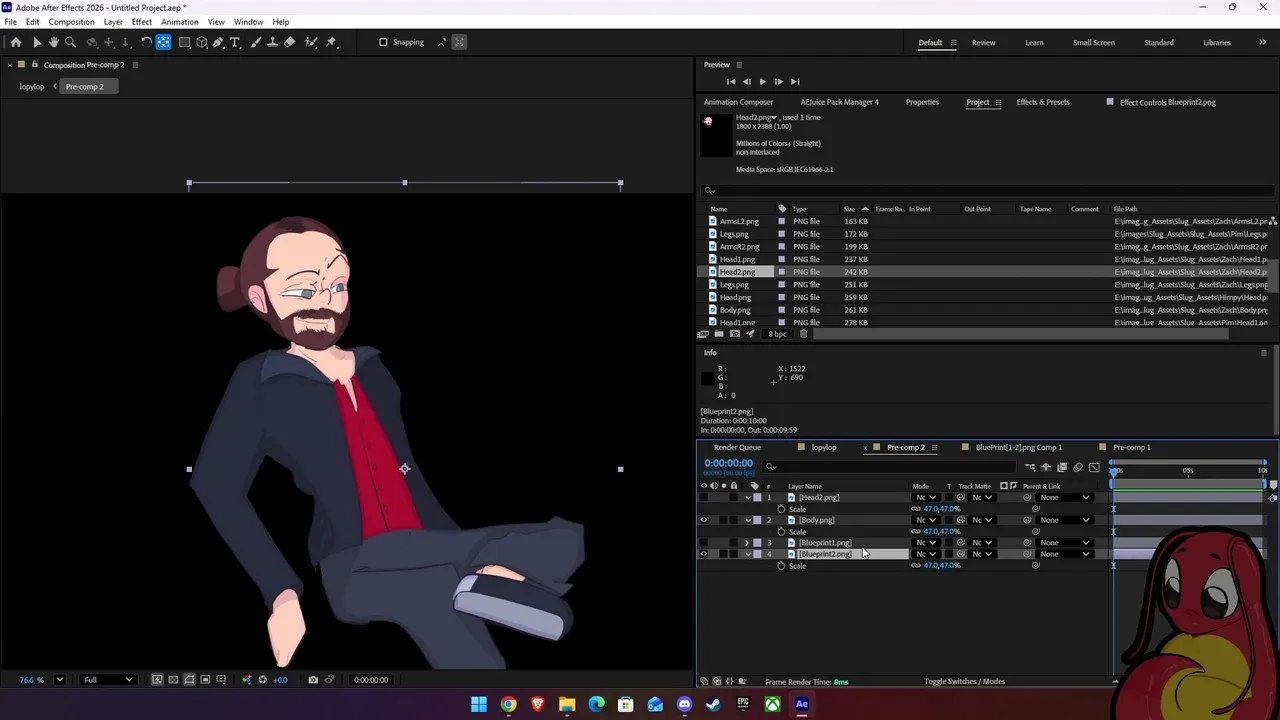Image resolution: width=1280 pixels, height=720 pixels.
Task: Select the 3D cube tool in toolbar
Action: click(202, 42)
